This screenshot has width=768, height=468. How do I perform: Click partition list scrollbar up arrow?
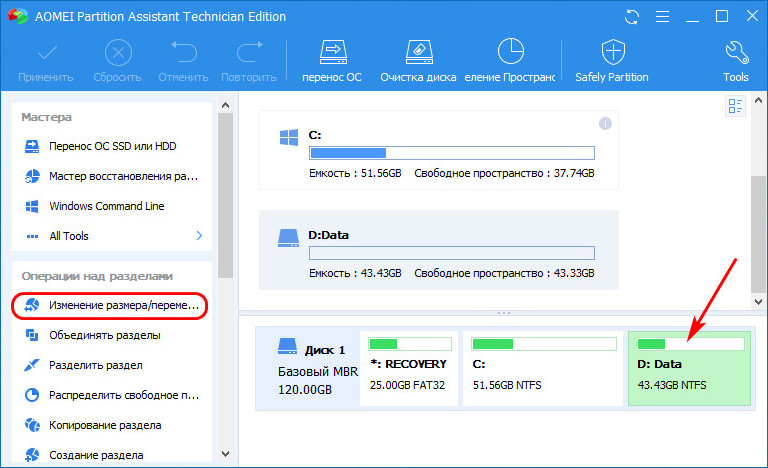click(x=758, y=100)
